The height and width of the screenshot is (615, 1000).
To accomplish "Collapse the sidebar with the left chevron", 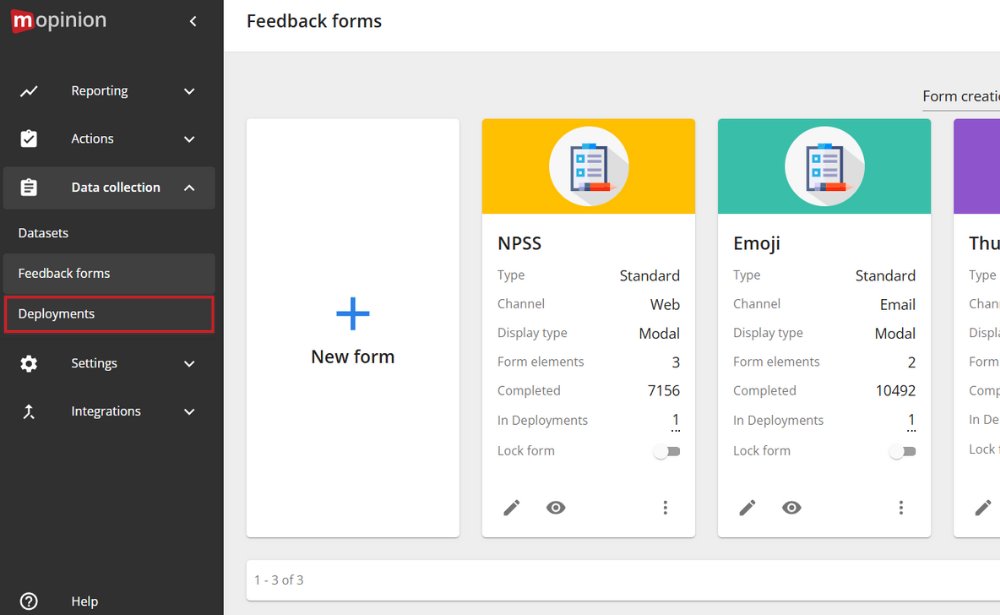I will click(193, 21).
